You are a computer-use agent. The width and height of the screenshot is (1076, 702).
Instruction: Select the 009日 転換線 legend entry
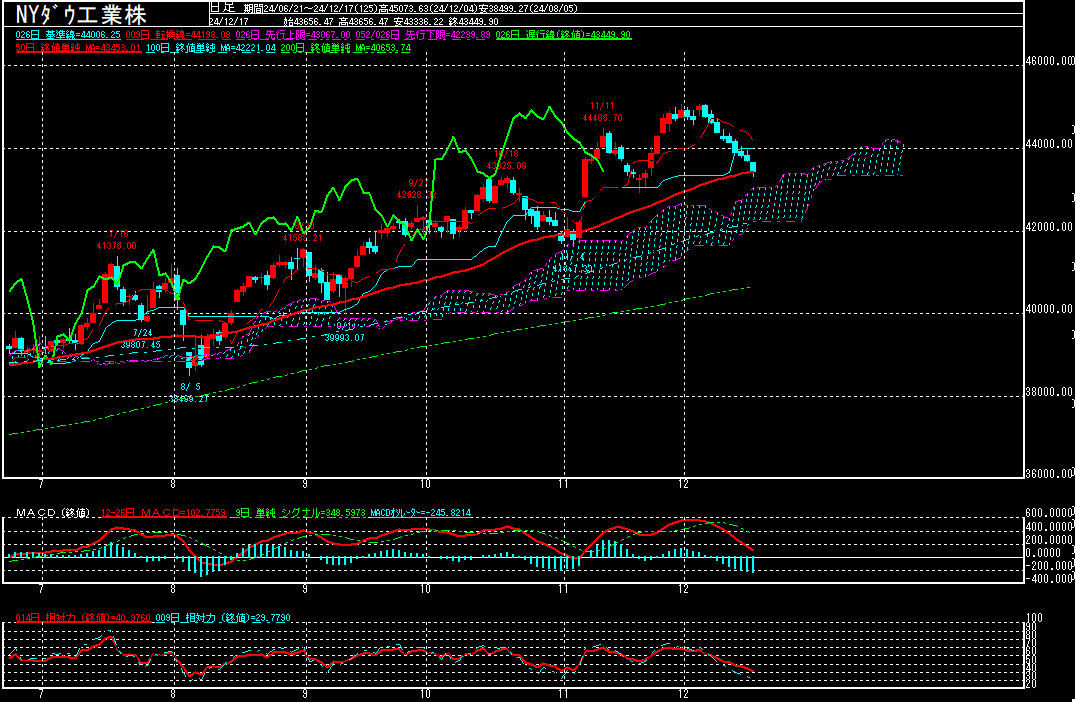[178, 35]
